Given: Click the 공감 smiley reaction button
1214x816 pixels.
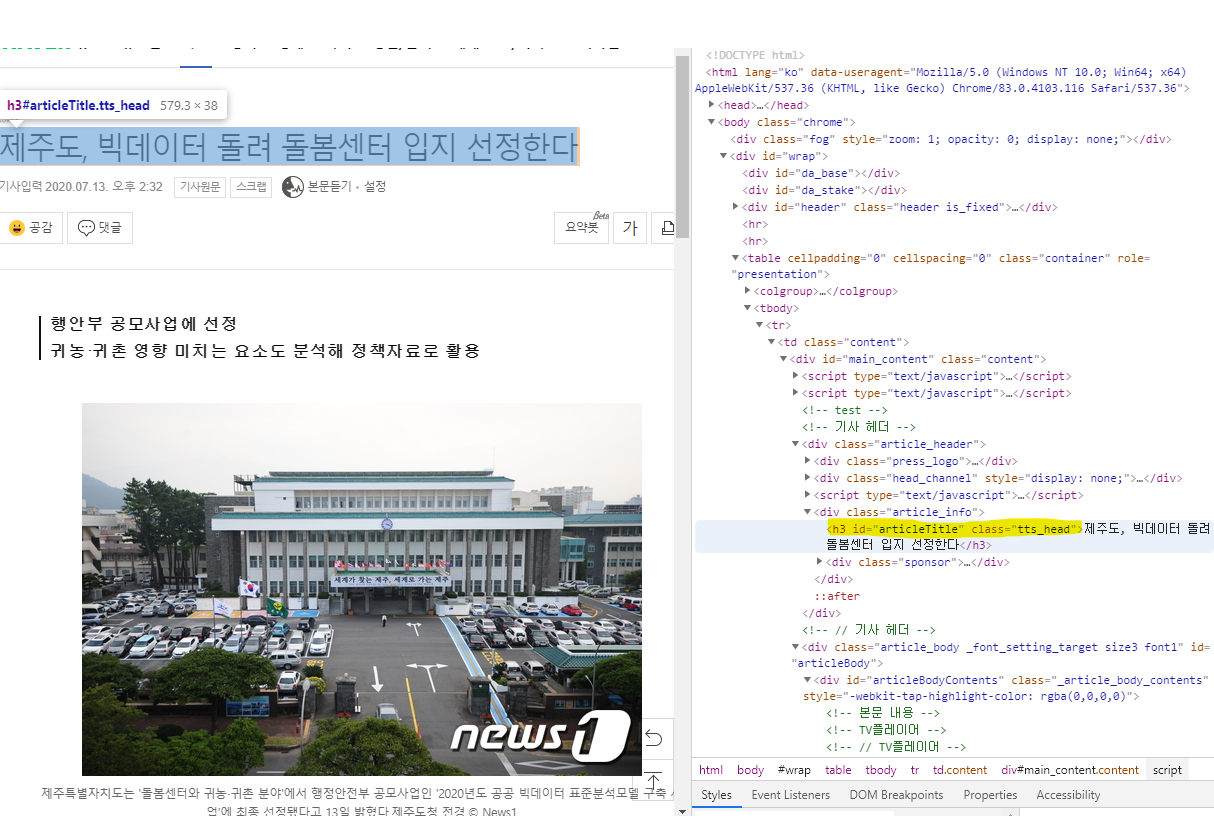Looking at the screenshot, I should coord(30,228).
